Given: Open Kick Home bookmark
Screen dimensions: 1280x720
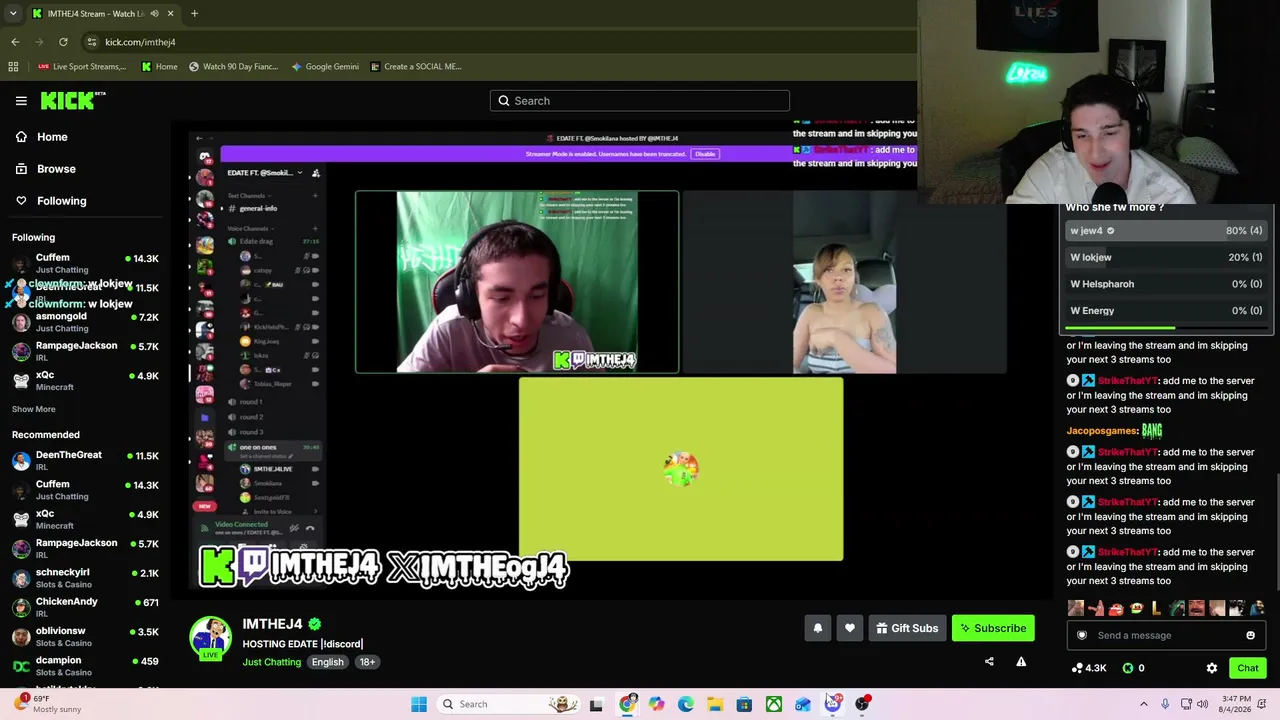Looking at the screenshot, I should coord(159,67).
